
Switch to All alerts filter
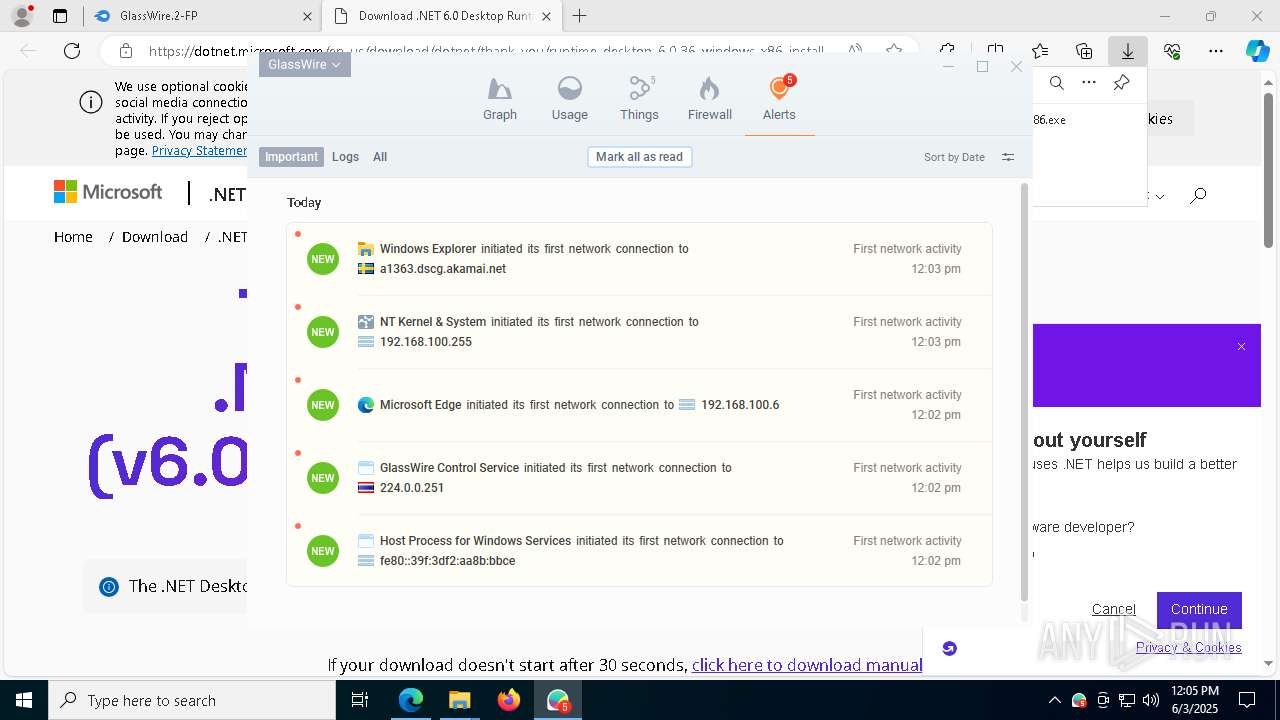[x=380, y=157]
